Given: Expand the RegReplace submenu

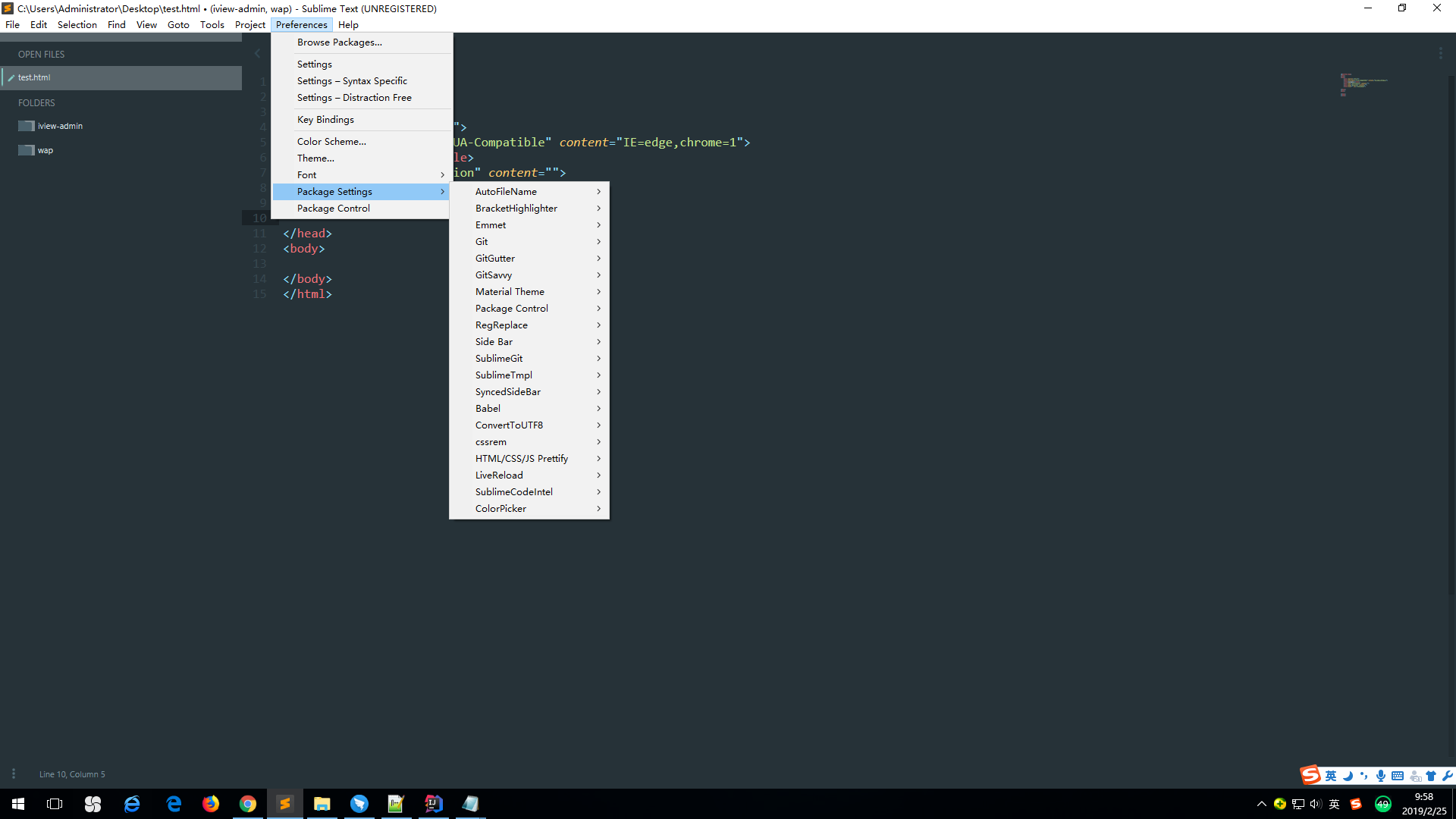Looking at the screenshot, I should [529, 325].
